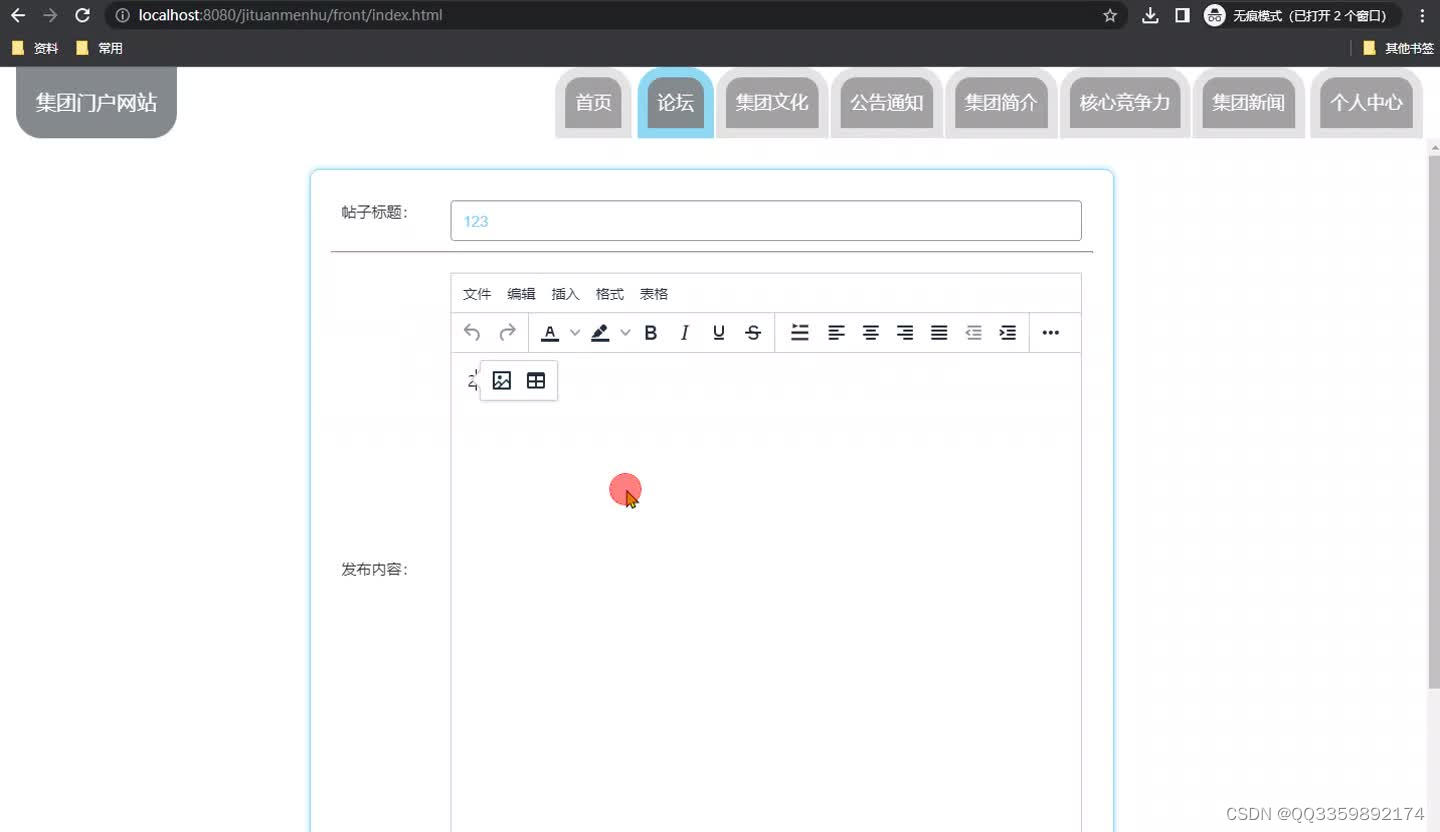Viewport: 1440px width, 832px height.
Task: Select the 论坛 navigation tab
Action: tap(675, 103)
